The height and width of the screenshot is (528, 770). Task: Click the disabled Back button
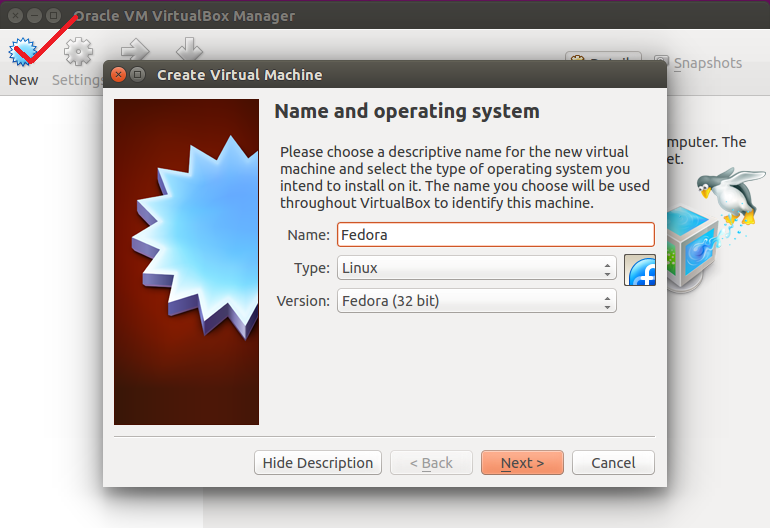tap(431, 463)
